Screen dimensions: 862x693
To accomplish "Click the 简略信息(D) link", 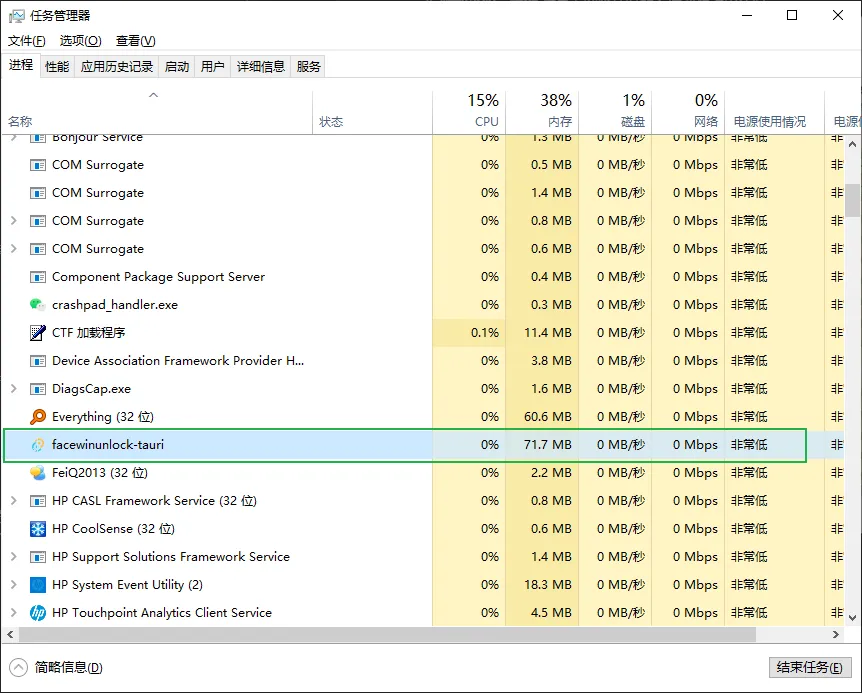I will [x=68, y=667].
